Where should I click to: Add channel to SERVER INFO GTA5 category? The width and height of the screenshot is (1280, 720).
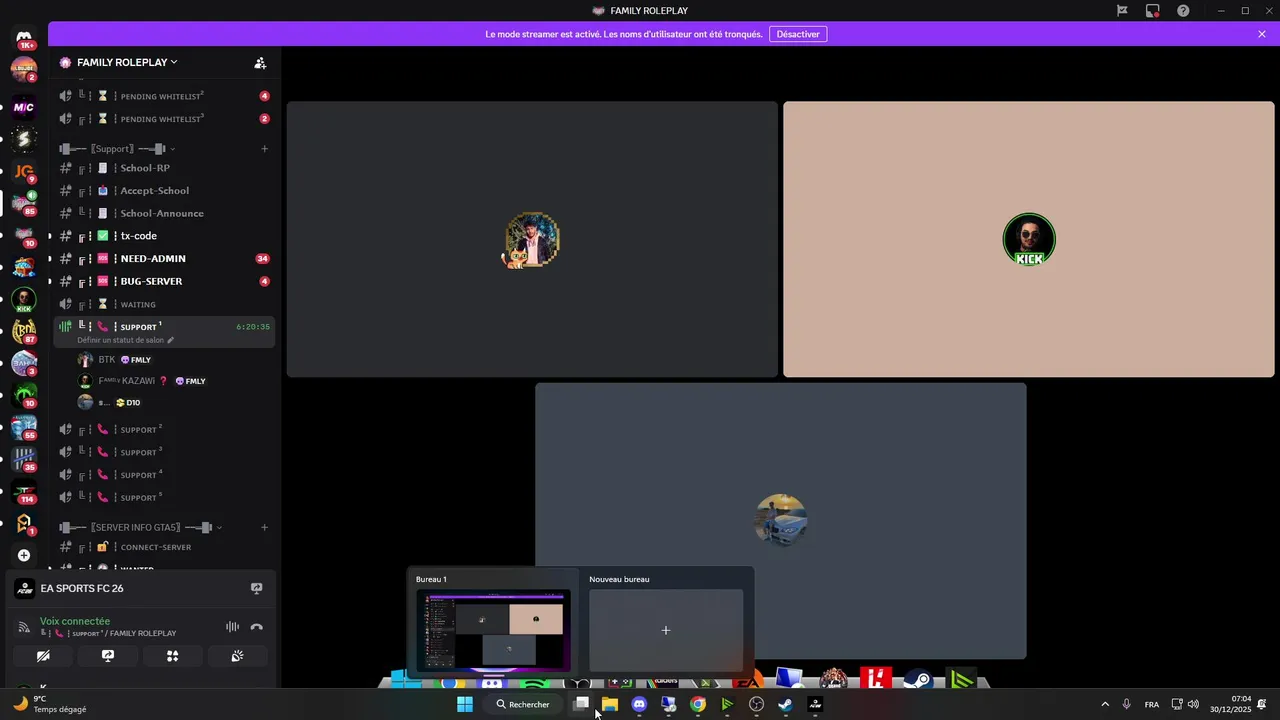264,527
